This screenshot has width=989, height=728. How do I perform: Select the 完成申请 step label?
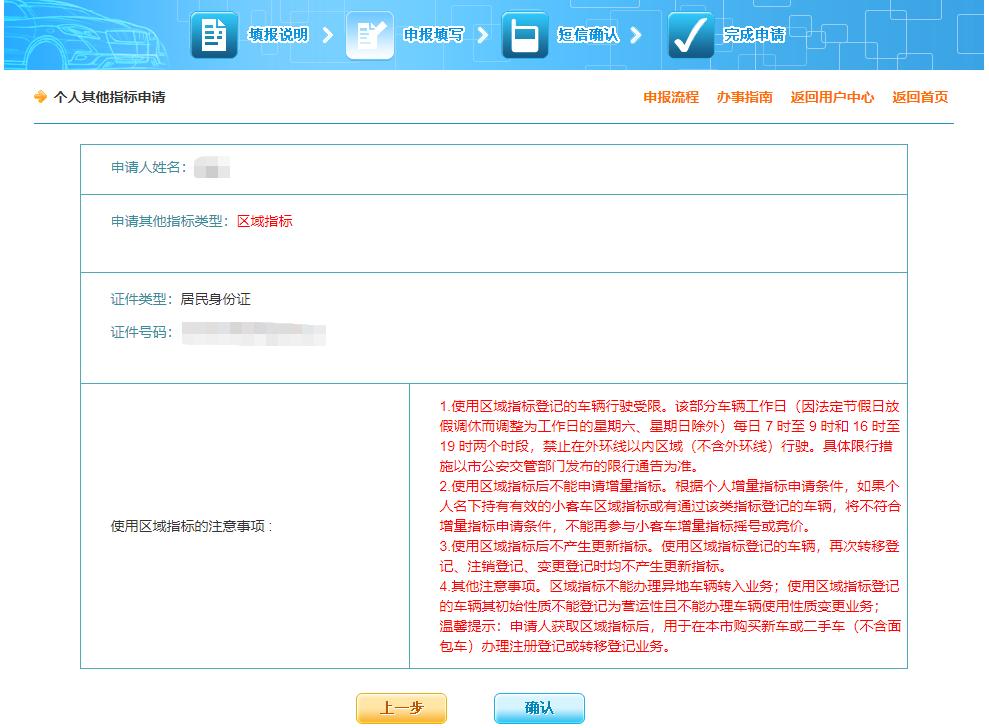point(755,33)
